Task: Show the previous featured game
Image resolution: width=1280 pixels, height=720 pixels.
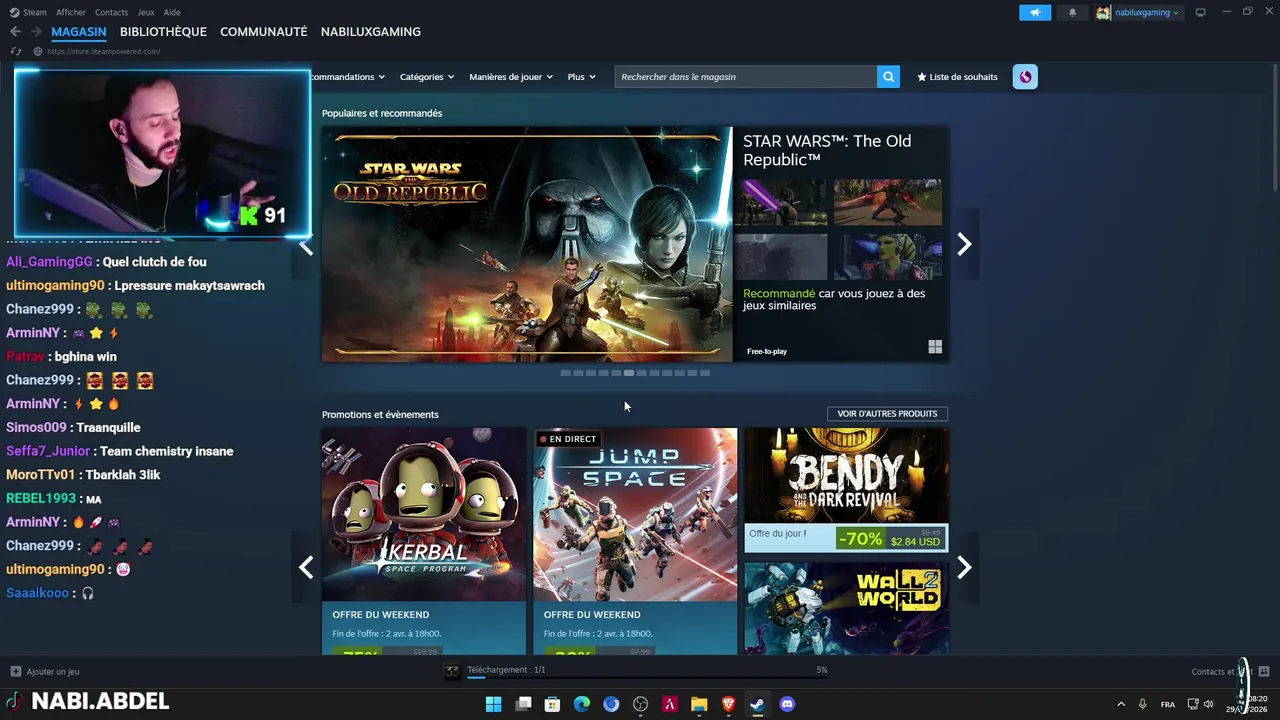Action: point(306,246)
